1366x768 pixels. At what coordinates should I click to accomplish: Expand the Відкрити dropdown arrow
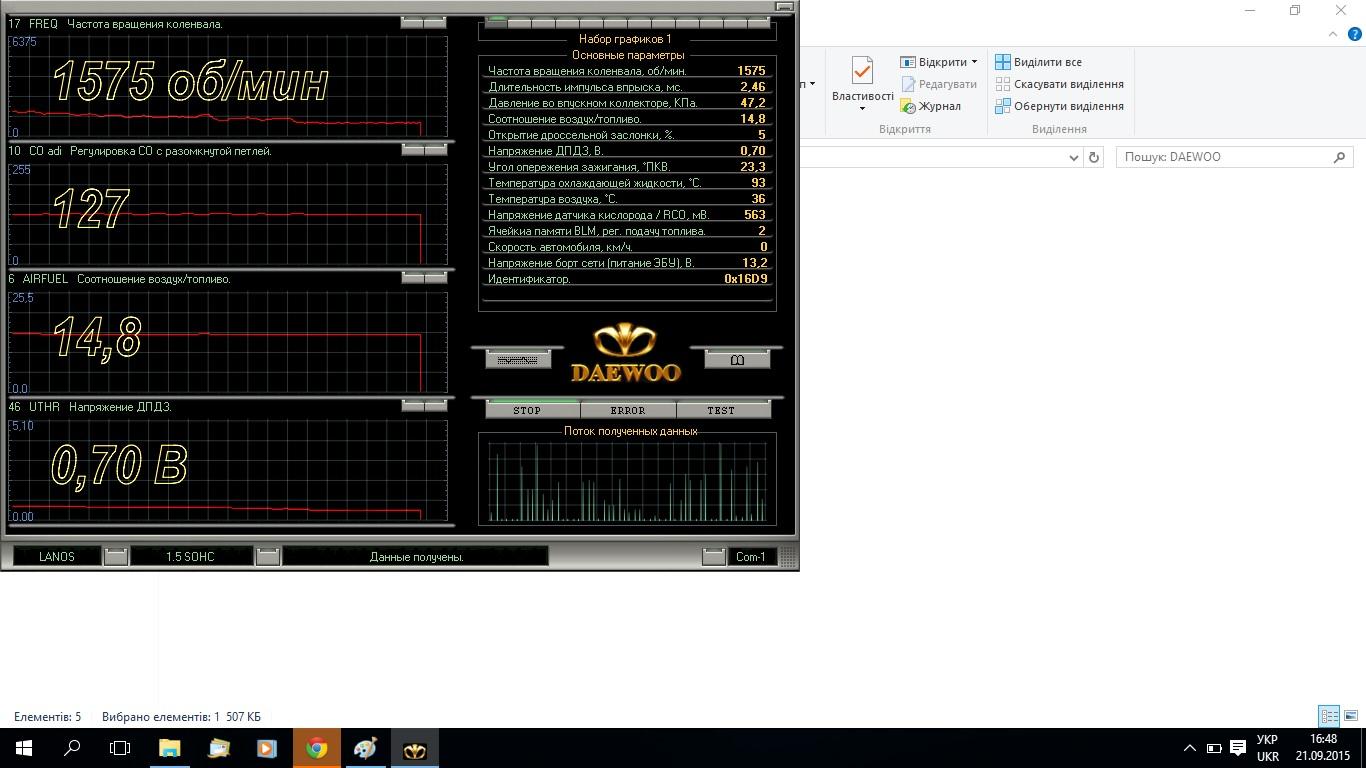974,62
